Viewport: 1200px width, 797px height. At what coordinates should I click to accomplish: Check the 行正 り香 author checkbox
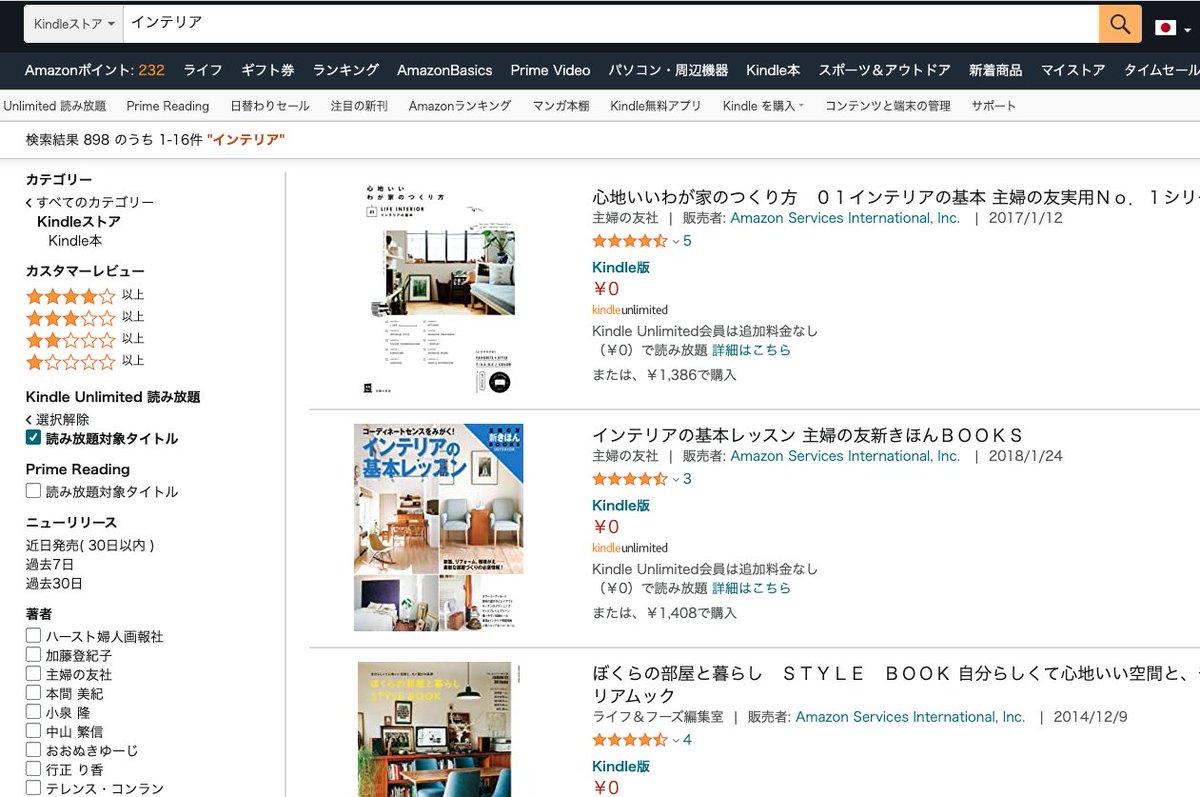pyautogui.click(x=33, y=769)
